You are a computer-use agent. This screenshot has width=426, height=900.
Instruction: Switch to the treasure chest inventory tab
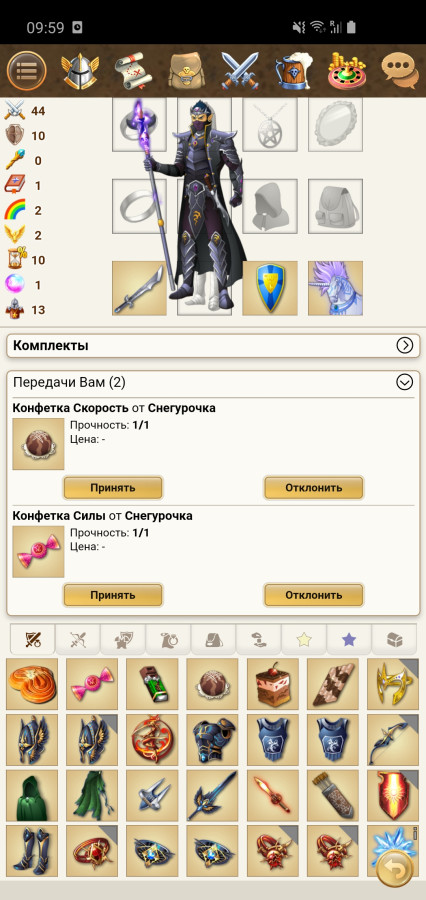point(394,639)
